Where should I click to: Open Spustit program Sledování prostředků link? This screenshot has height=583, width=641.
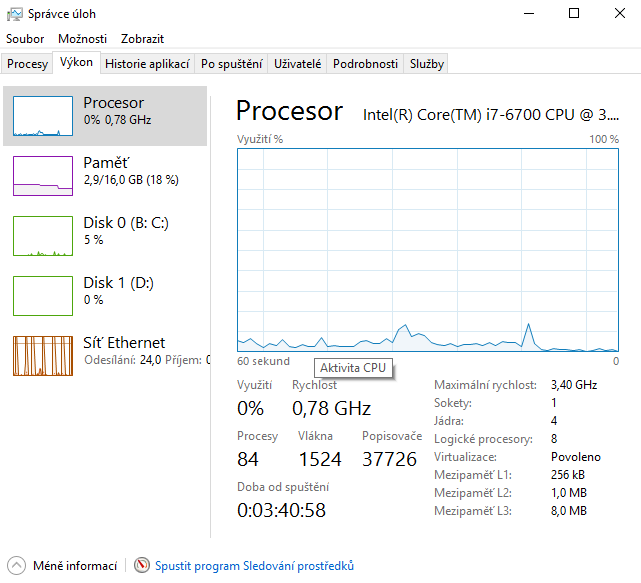(x=254, y=566)
